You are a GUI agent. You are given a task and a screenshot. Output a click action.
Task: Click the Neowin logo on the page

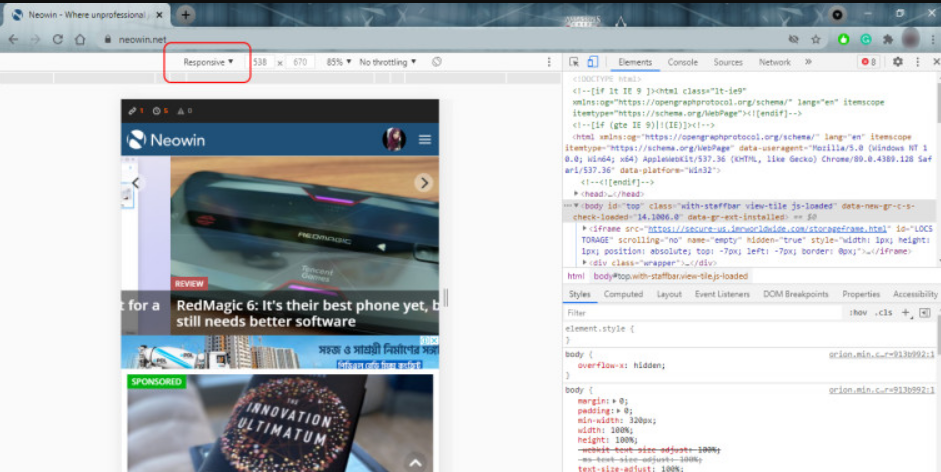(x=166, y=140)
